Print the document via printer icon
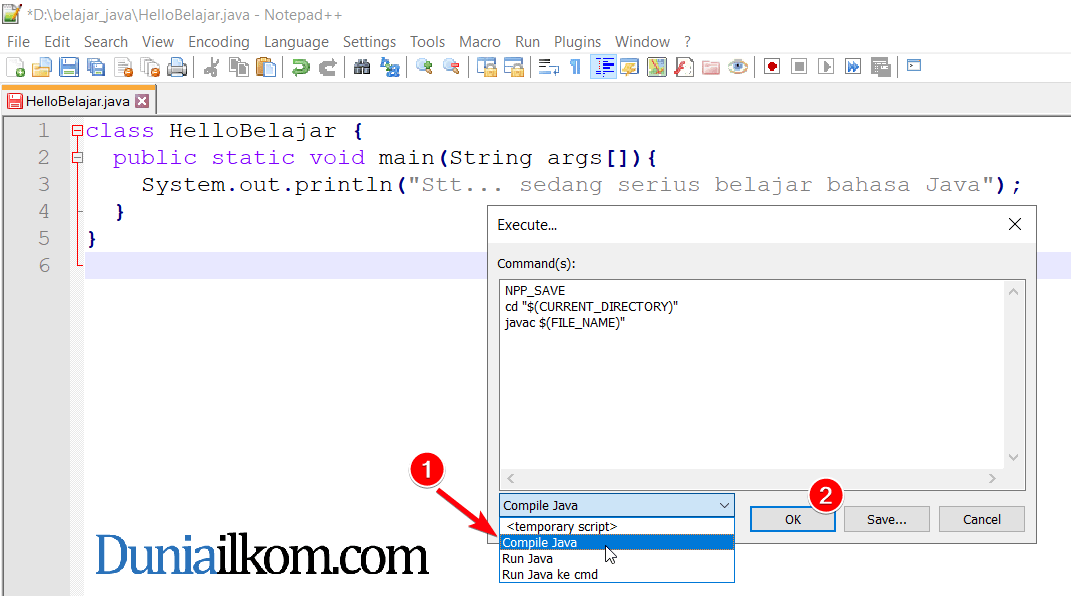This screenshot has width=1071, height=596. pos(177,67)
